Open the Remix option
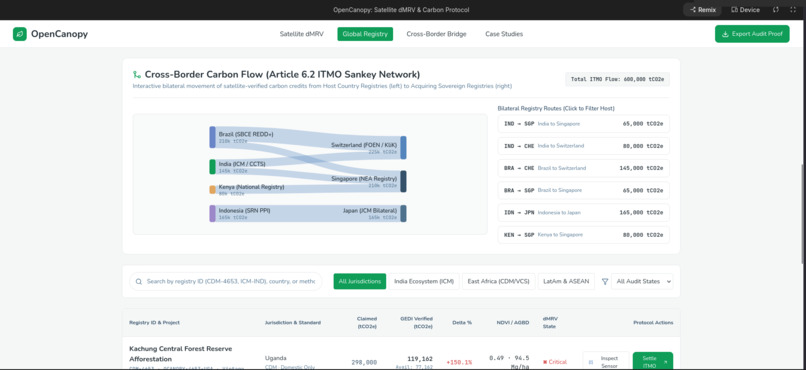 coord(703,10)
